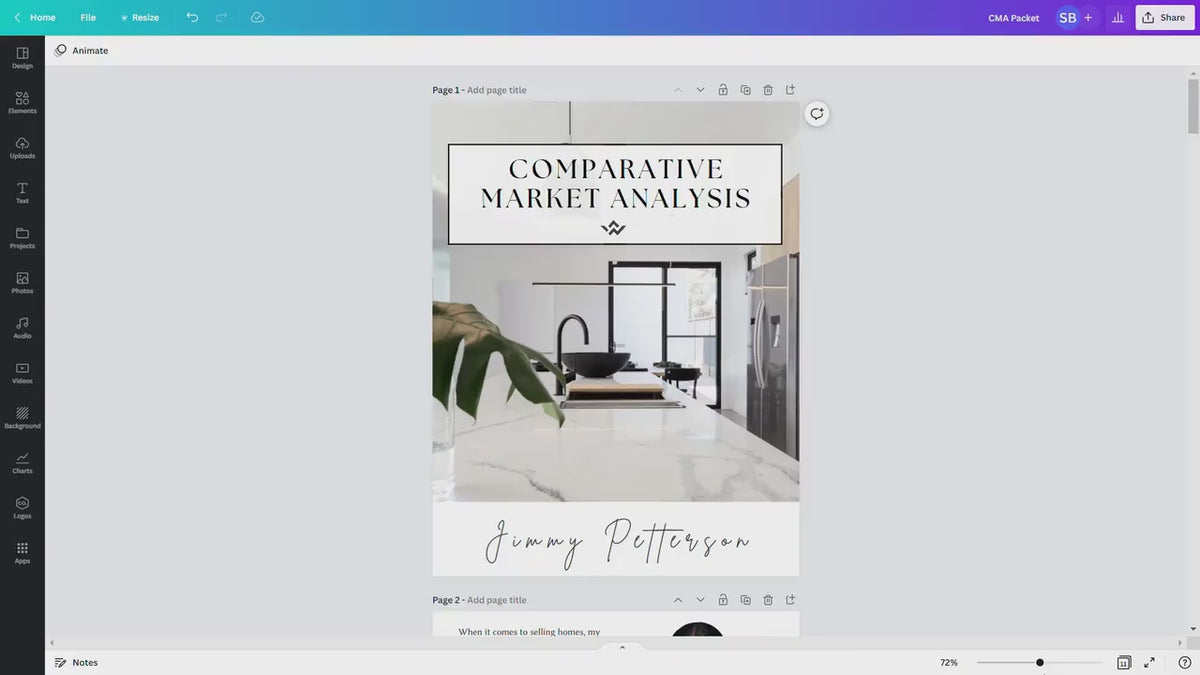This screenshot has width=1200, height=675.
Task: Open the File menu
Action: 88,17
